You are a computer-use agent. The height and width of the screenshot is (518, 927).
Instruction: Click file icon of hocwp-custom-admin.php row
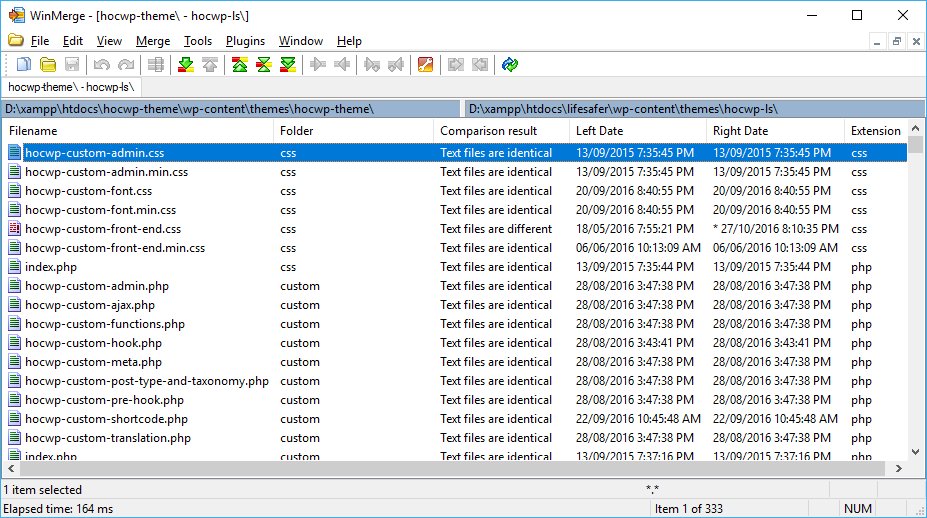click(15, 286)
